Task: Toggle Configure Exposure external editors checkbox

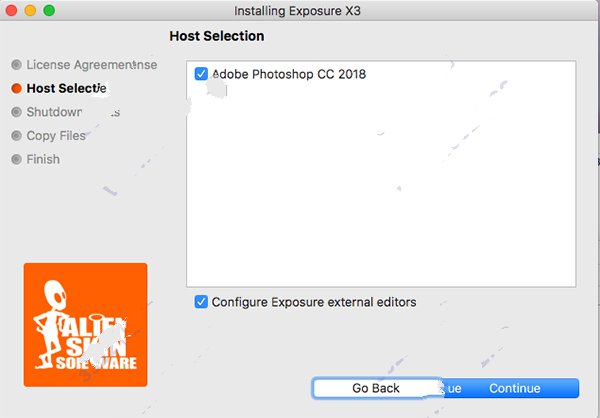Action: (x=201, y=302)
